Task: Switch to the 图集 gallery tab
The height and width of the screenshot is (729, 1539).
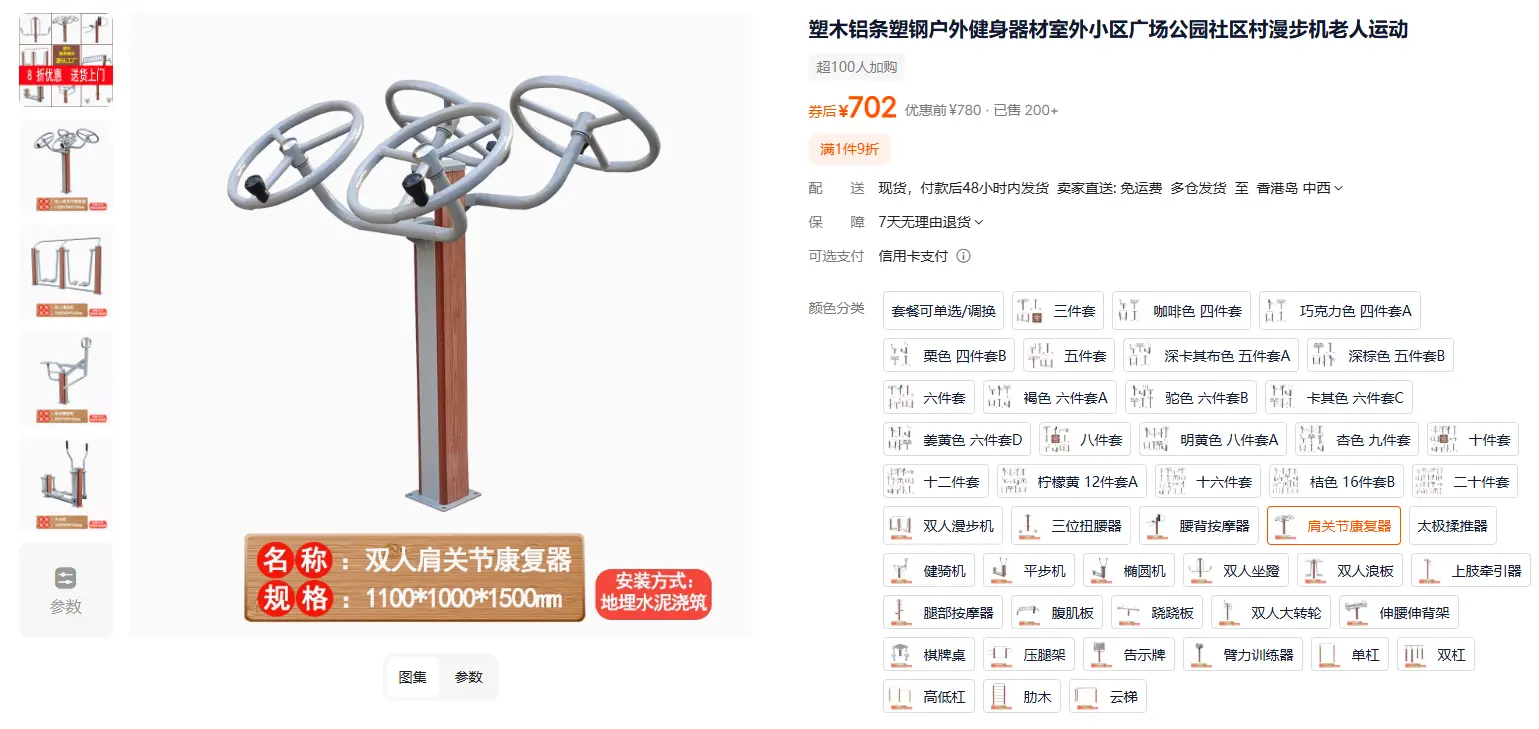Action: [413, 677]
